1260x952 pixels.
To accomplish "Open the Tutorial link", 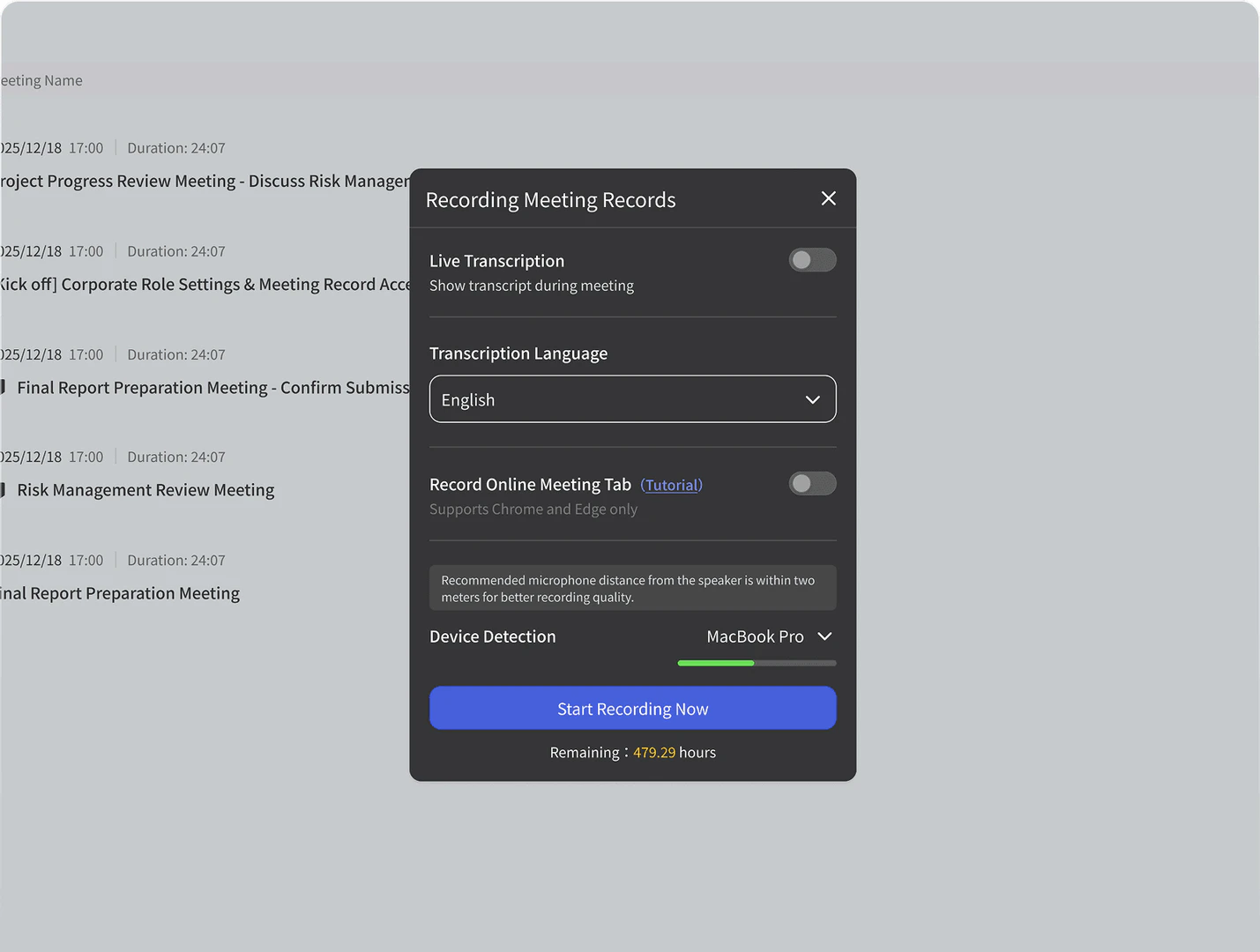I will pos(672,485).
